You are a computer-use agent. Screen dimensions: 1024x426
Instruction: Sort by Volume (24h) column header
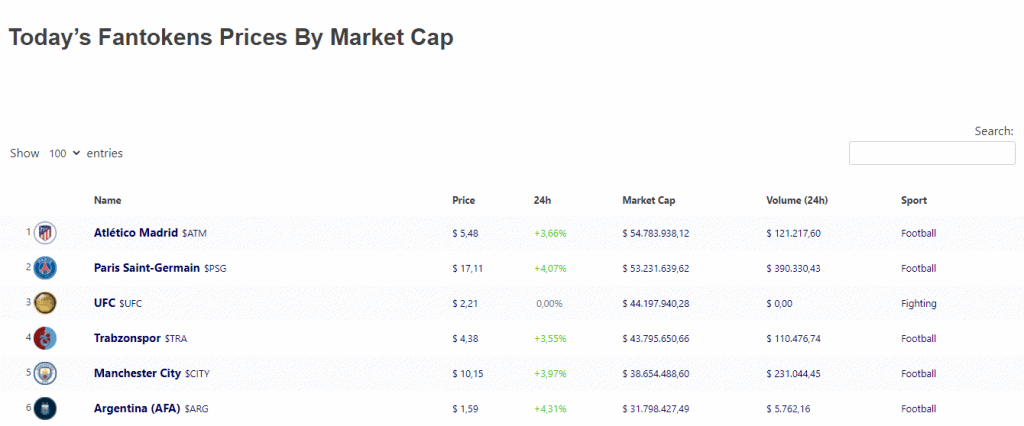click(797, 201)
